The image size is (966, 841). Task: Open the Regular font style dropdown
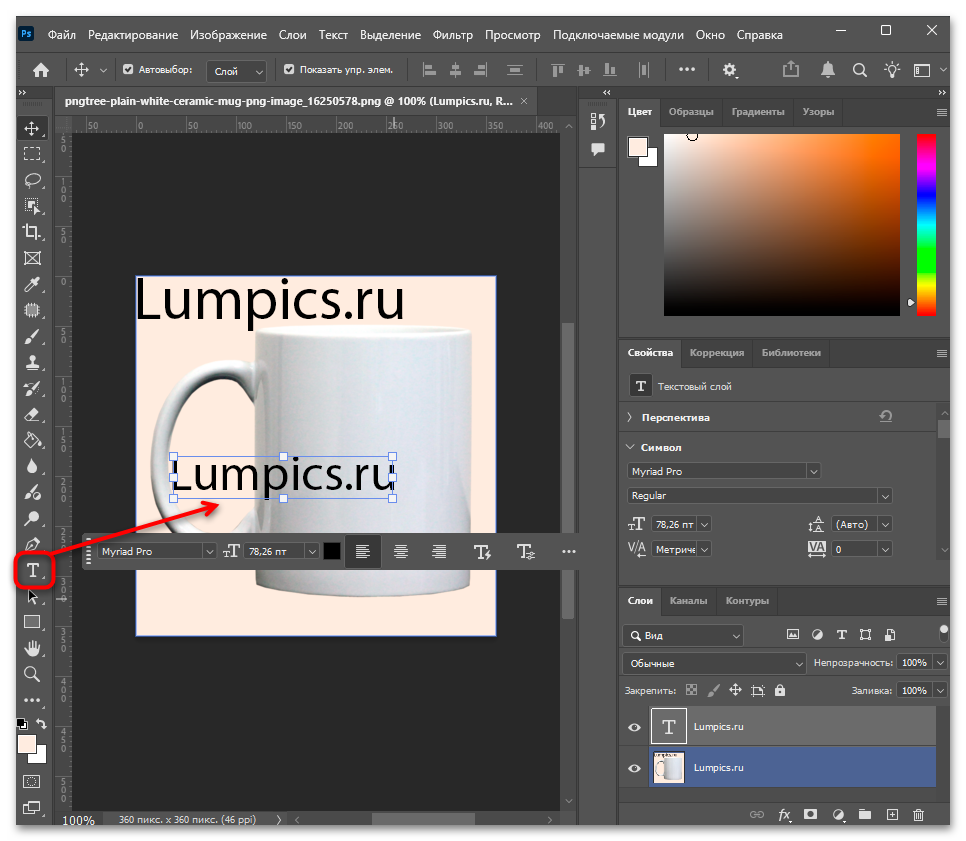tap(759, 496)
